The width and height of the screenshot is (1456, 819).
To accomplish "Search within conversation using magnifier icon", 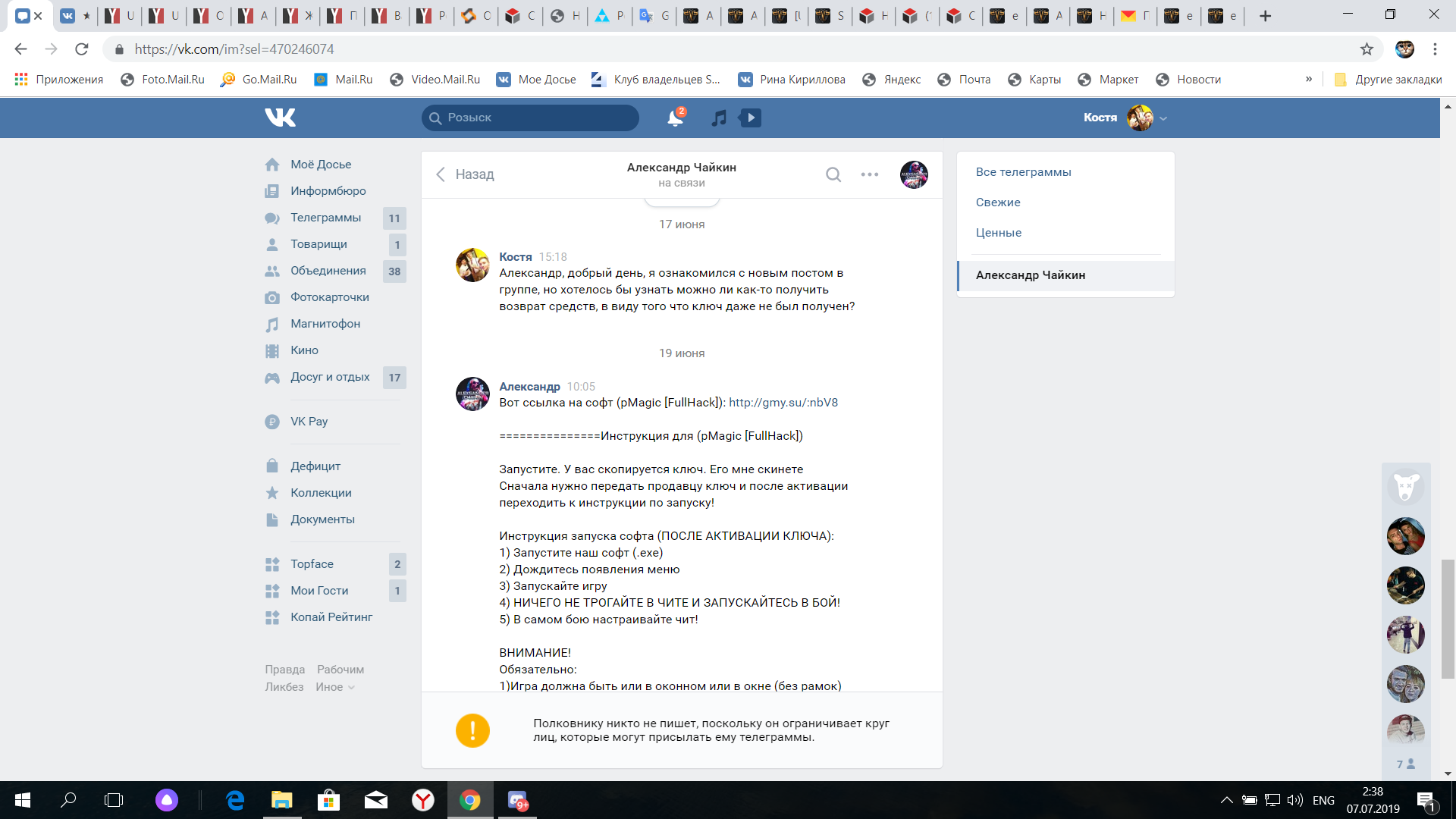I will pyautogui.click(x=833, y=174).
